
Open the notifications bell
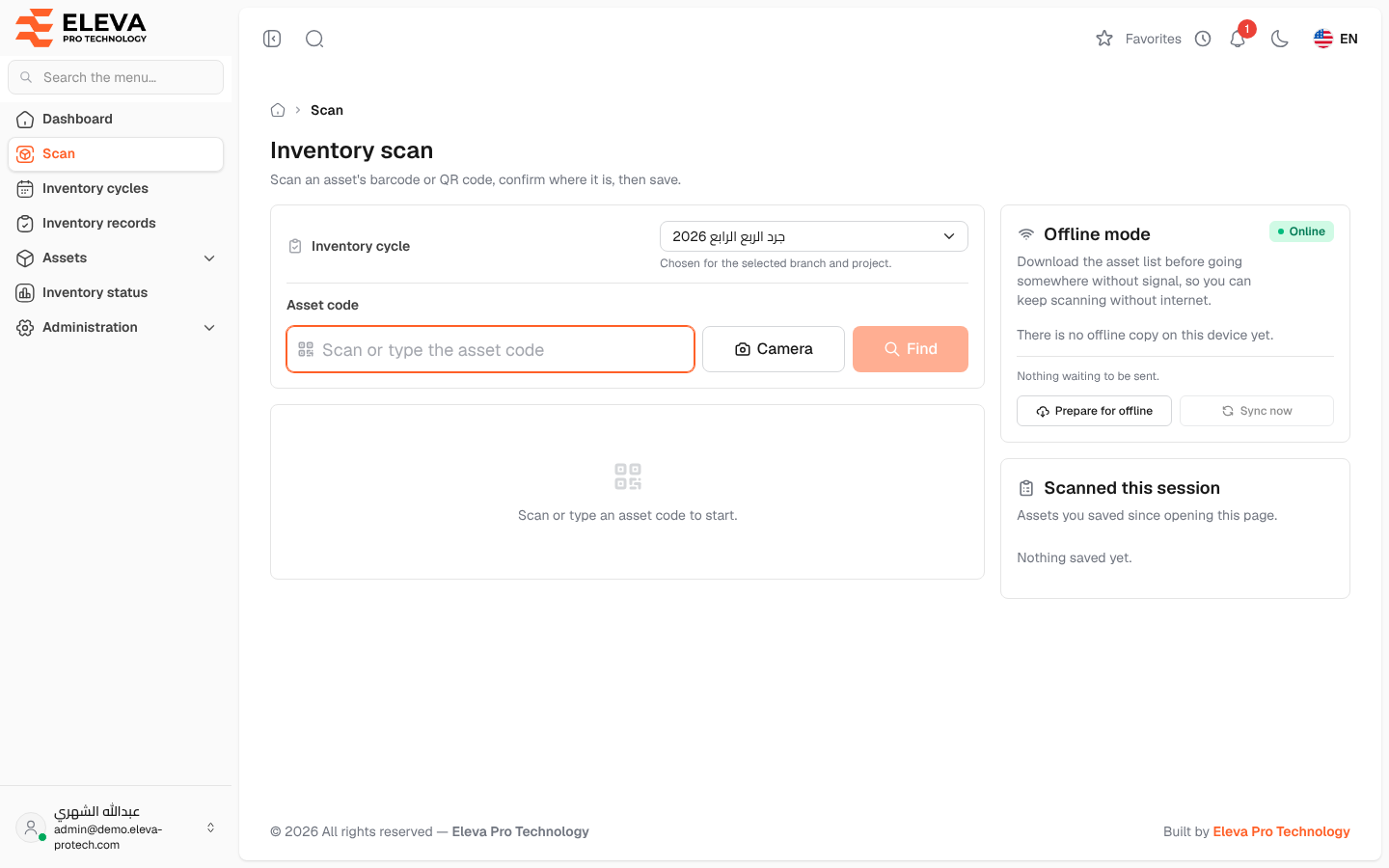tap(1238, 39)
